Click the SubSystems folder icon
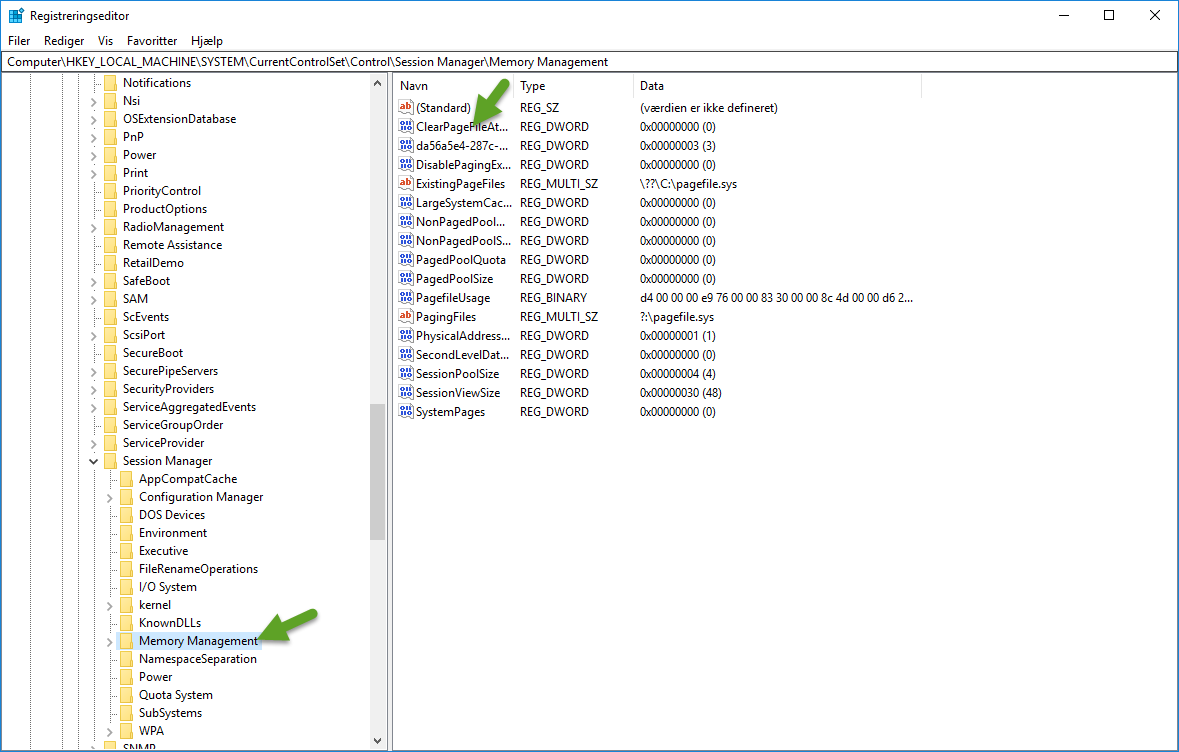This screenshot has height=752, width=1179. pos(126,713)
